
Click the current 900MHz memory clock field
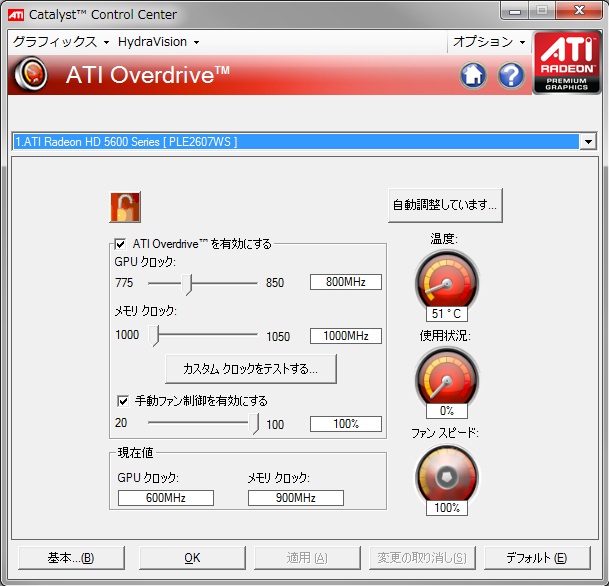click(296, 498)
